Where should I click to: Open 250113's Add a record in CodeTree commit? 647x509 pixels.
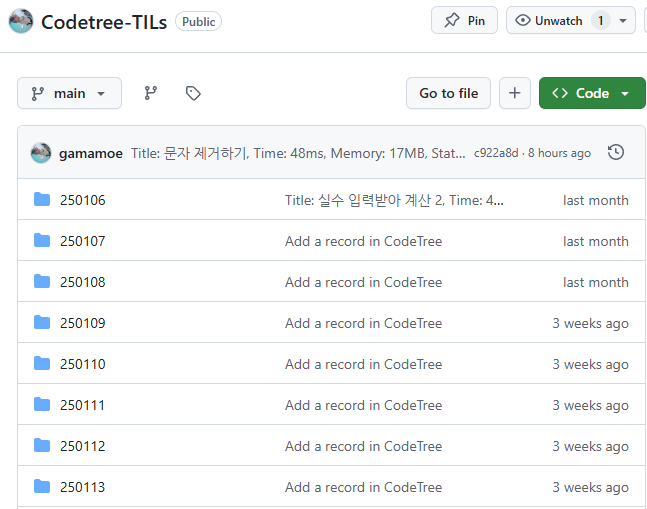coord(363,488)
